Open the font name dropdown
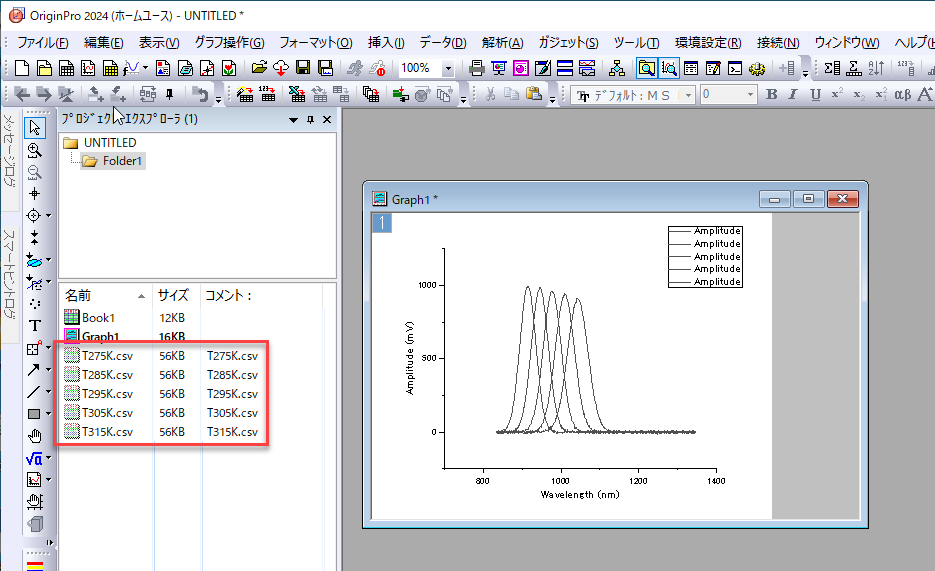 688,95
